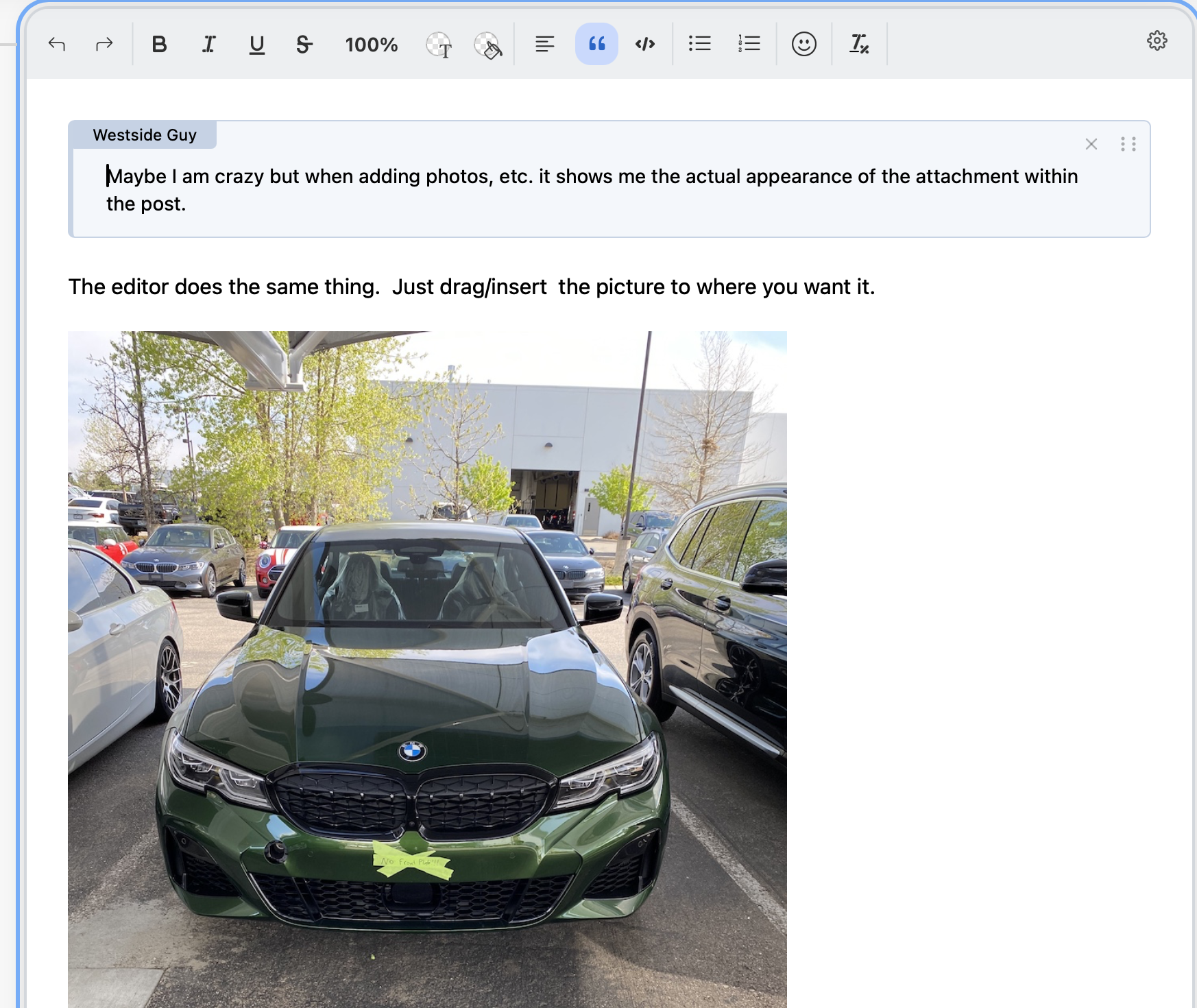Open the emoji picker
The image size is (1197, 1008).
(804, 44)
